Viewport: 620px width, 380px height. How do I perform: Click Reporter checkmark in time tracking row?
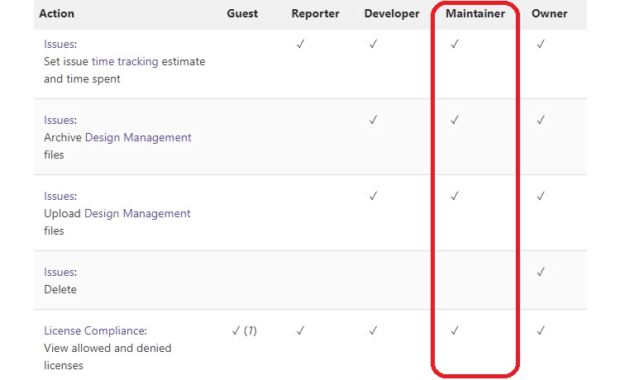(301, 43)
